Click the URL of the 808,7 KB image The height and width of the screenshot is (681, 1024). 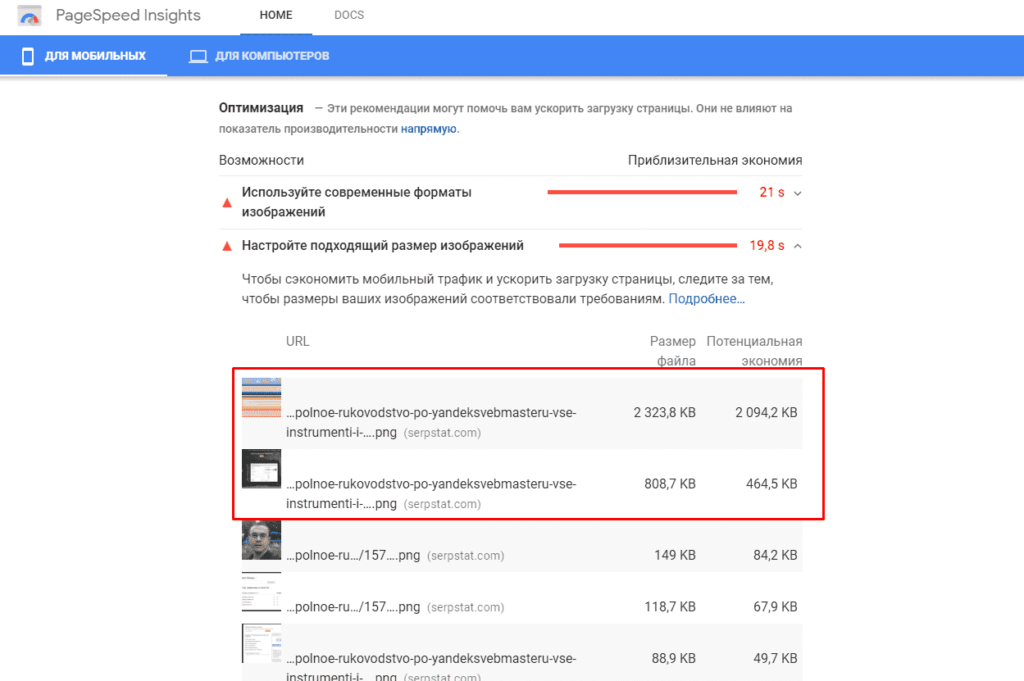(x=431, y=494)
